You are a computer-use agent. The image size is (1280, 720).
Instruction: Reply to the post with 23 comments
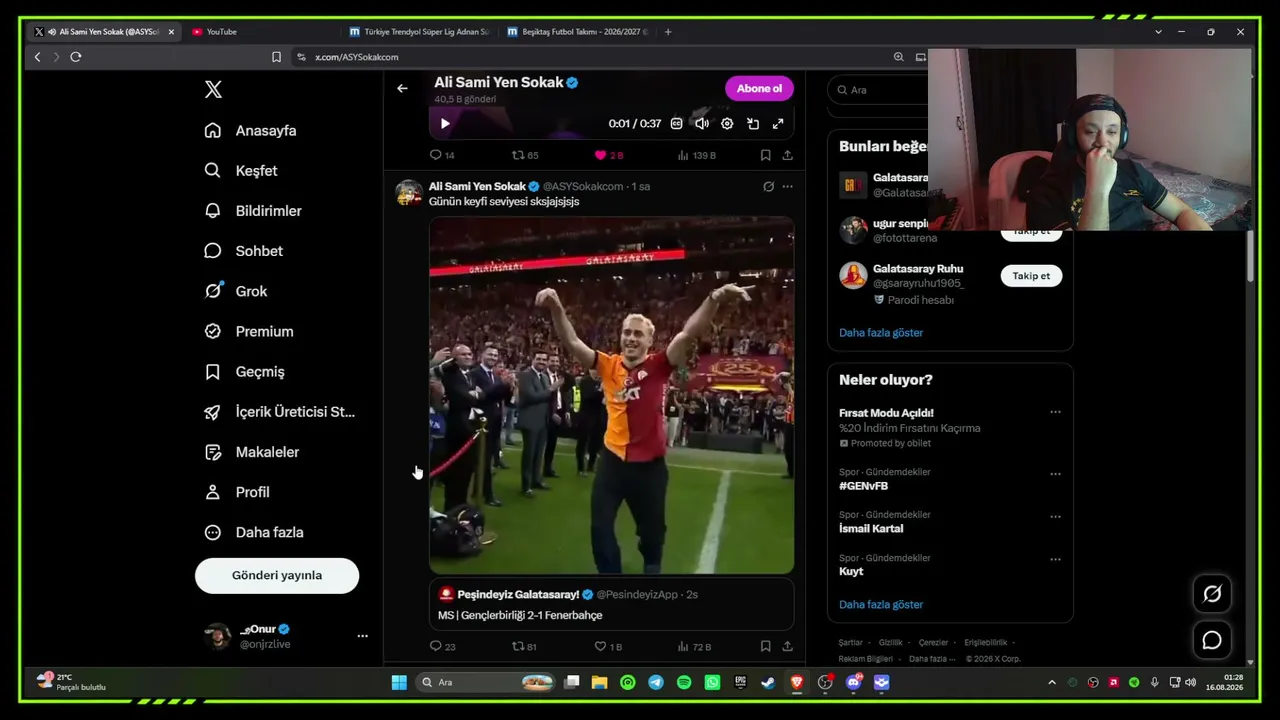442,646
